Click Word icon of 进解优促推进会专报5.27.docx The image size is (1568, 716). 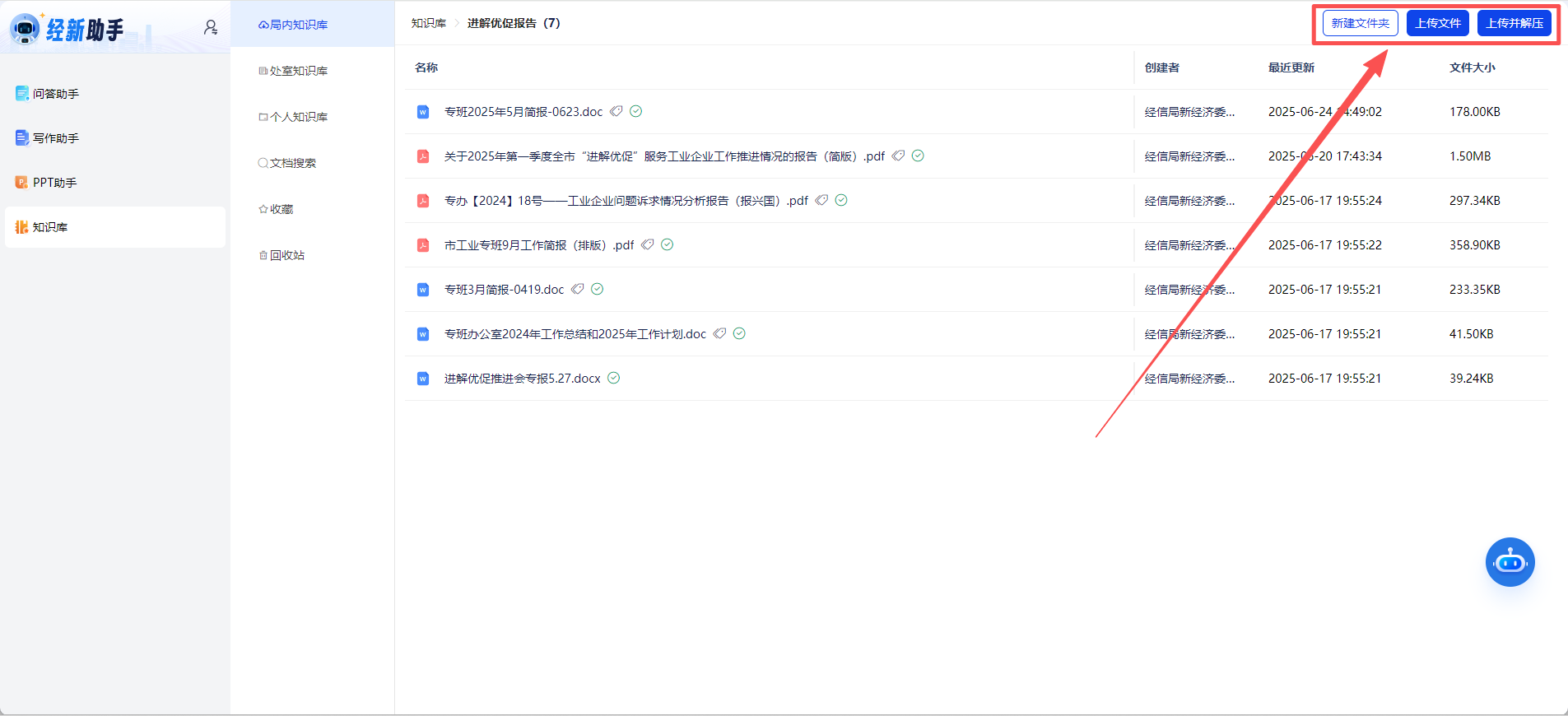(423, 379)
